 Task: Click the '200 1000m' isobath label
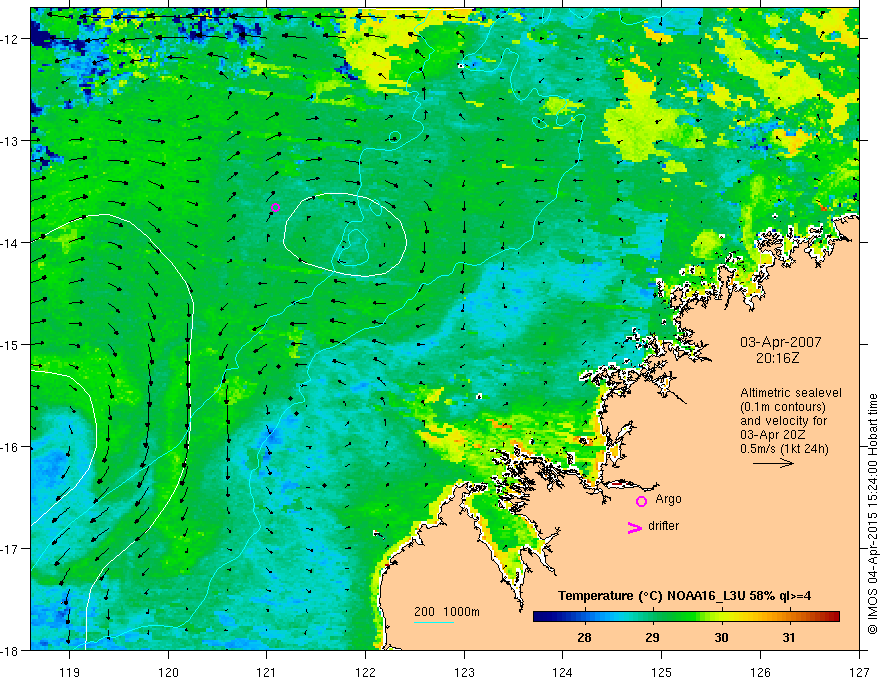point(447,612)
